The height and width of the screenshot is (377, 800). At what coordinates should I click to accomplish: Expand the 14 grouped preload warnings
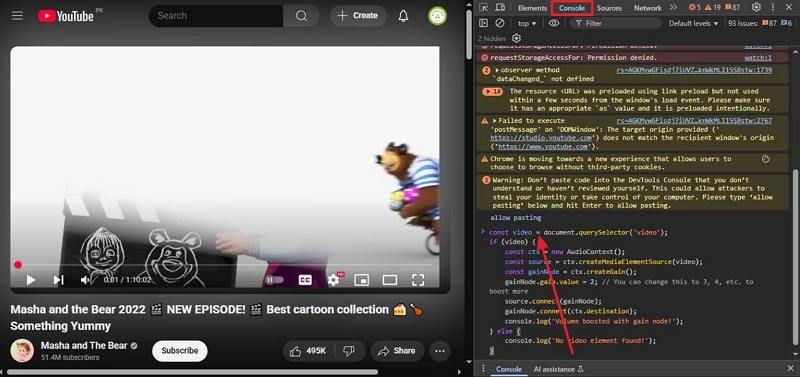pos(493,92)
